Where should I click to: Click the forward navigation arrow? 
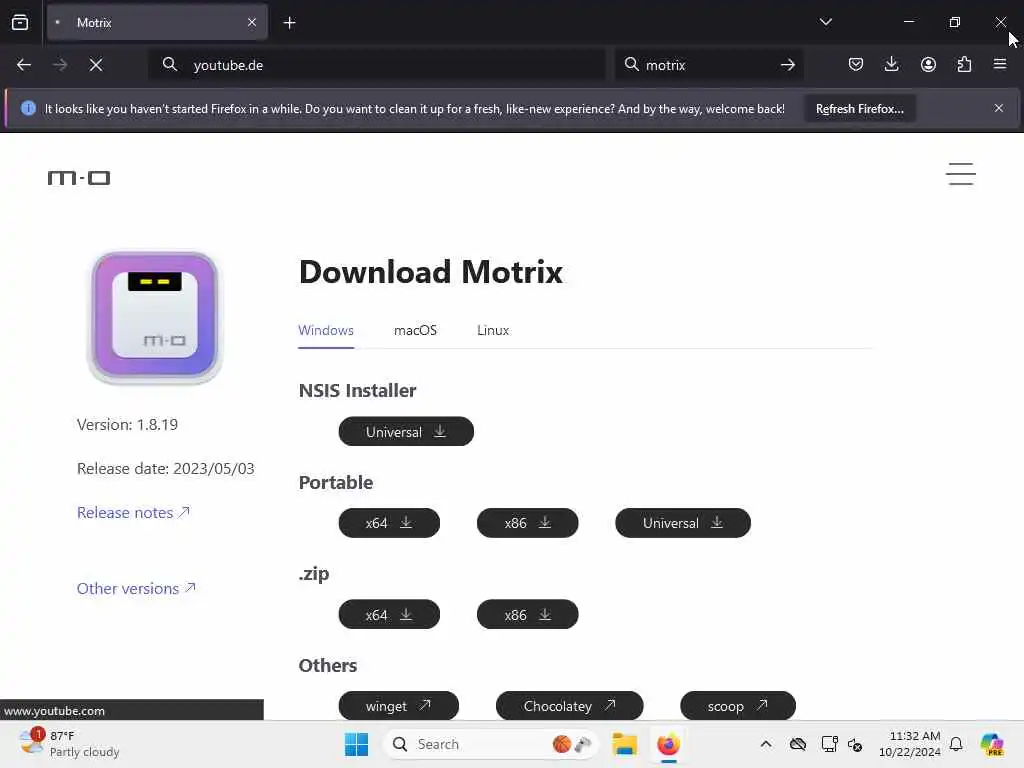pyautogui.click(x=59, y=65)
